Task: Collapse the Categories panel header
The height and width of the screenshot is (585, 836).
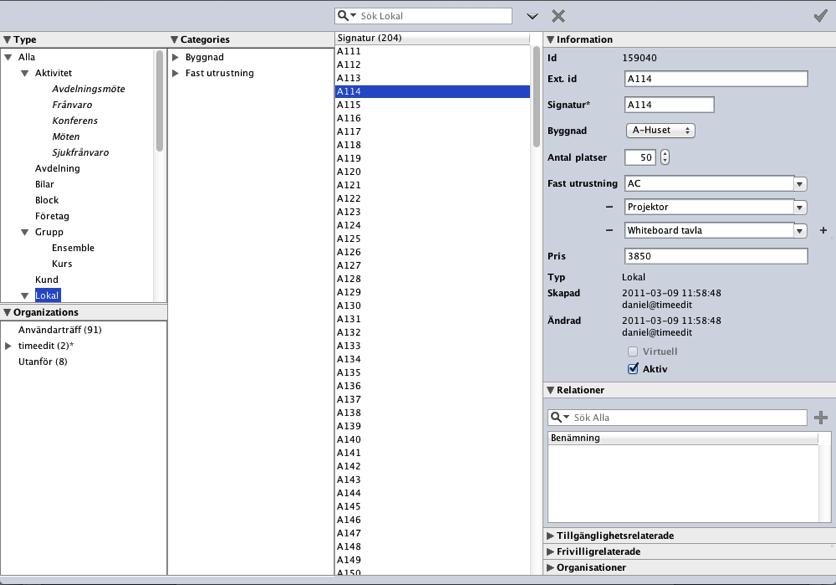Action: coord(174,39)
